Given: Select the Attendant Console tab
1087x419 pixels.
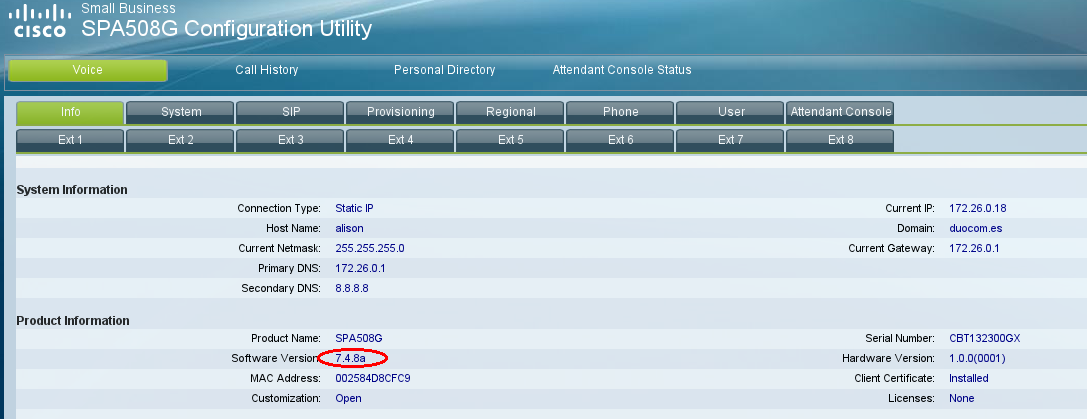Looking at the screenshot, I should pos(840,112).
